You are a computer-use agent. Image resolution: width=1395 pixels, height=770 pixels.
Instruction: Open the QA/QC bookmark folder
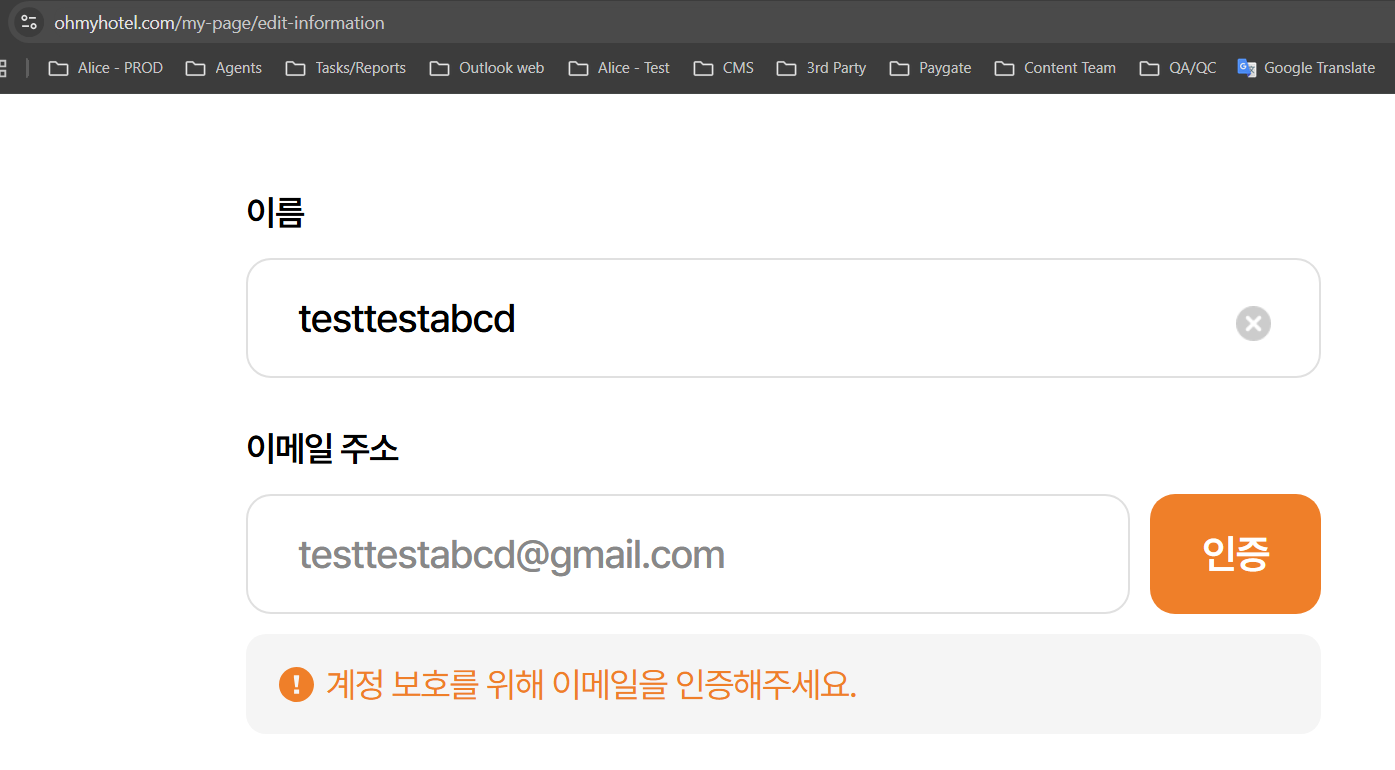coord(1178,68)
